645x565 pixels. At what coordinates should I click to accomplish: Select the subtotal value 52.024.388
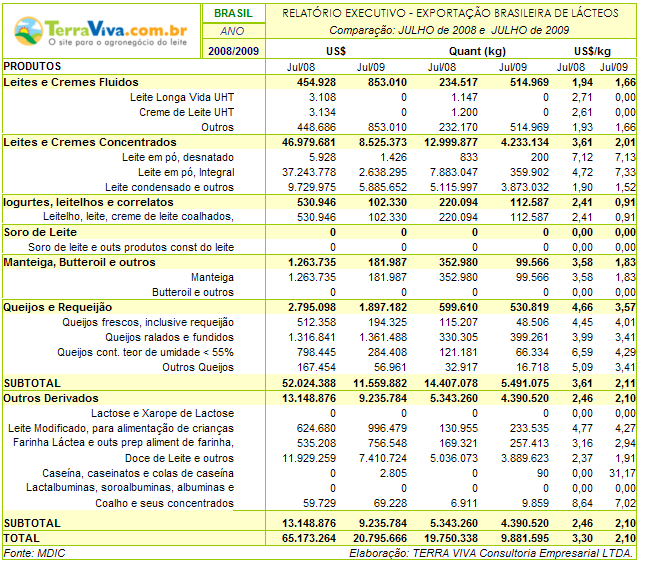[x=309, y=383]
